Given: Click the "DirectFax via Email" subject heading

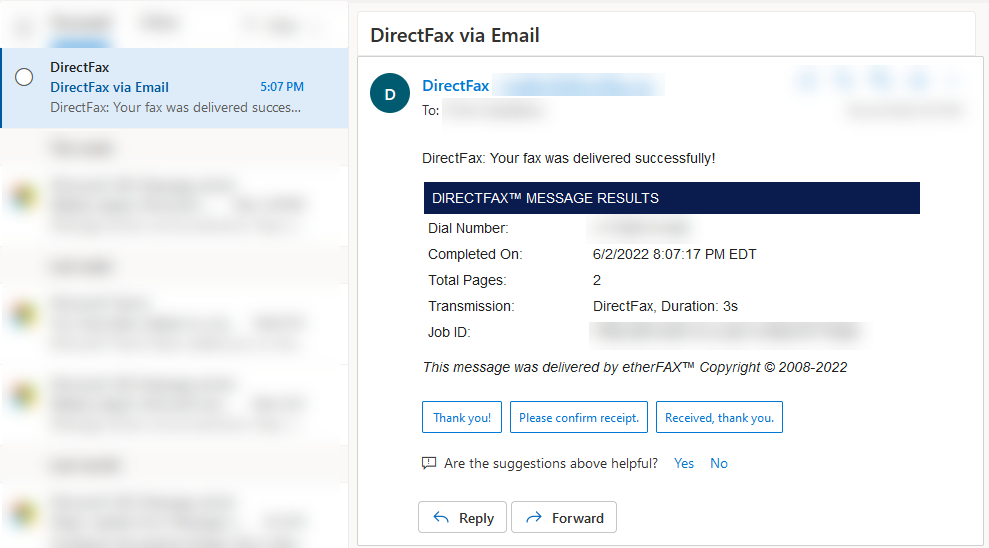Looking at the screenshot, I should point(455,35).
